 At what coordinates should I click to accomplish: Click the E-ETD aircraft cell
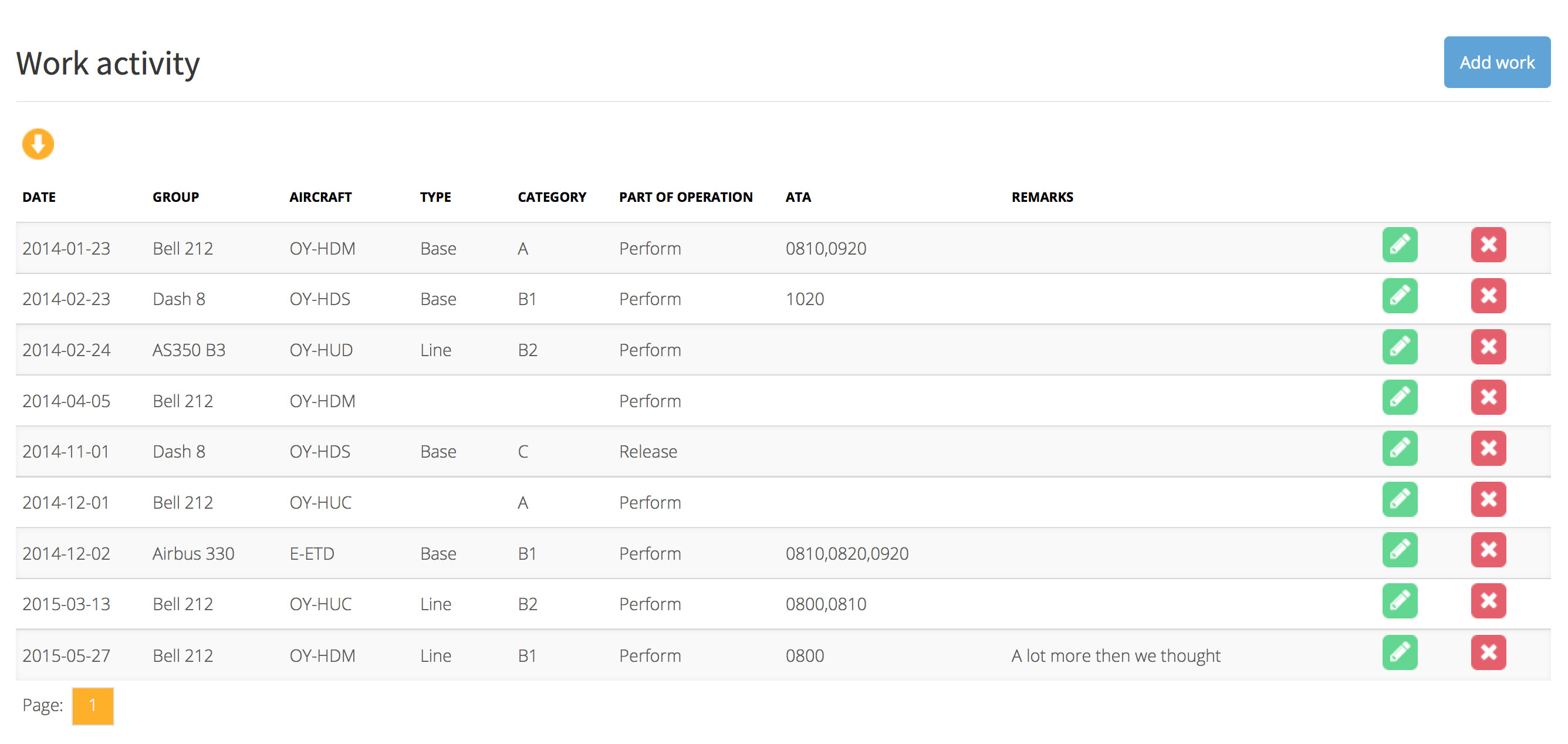(312, 553)
